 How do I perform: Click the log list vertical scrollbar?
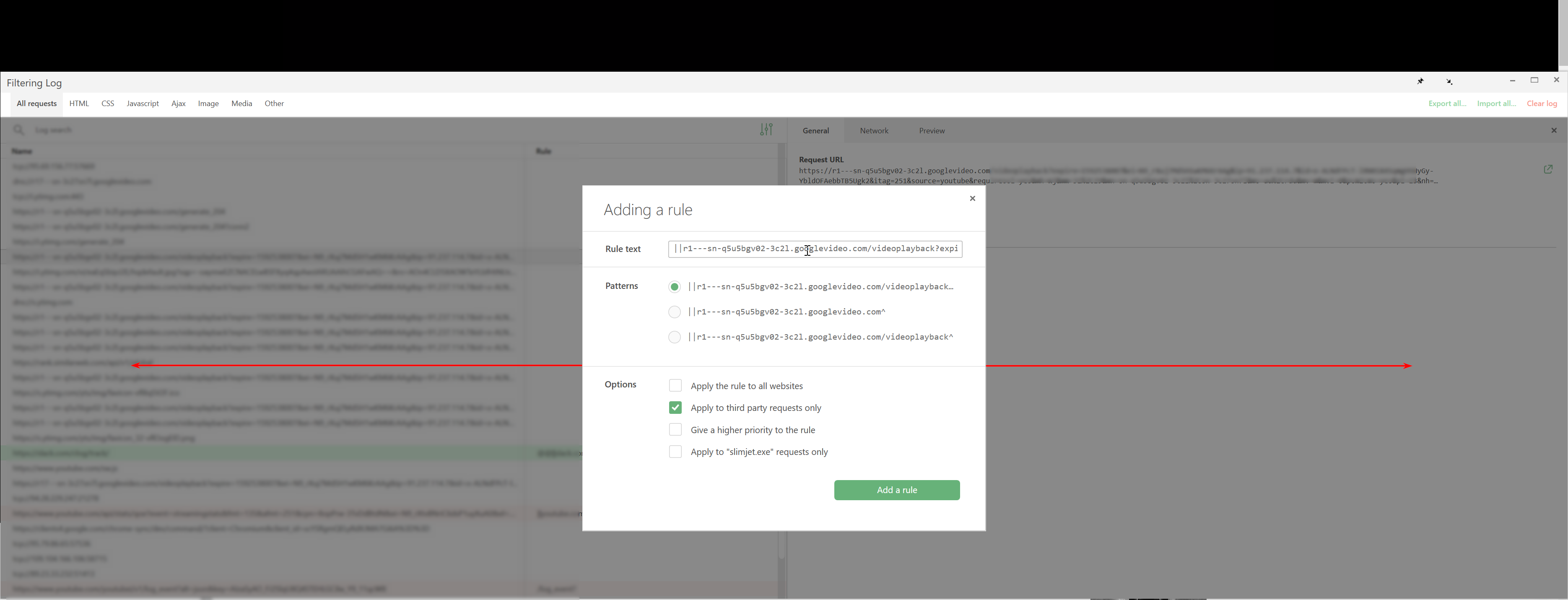781,371
